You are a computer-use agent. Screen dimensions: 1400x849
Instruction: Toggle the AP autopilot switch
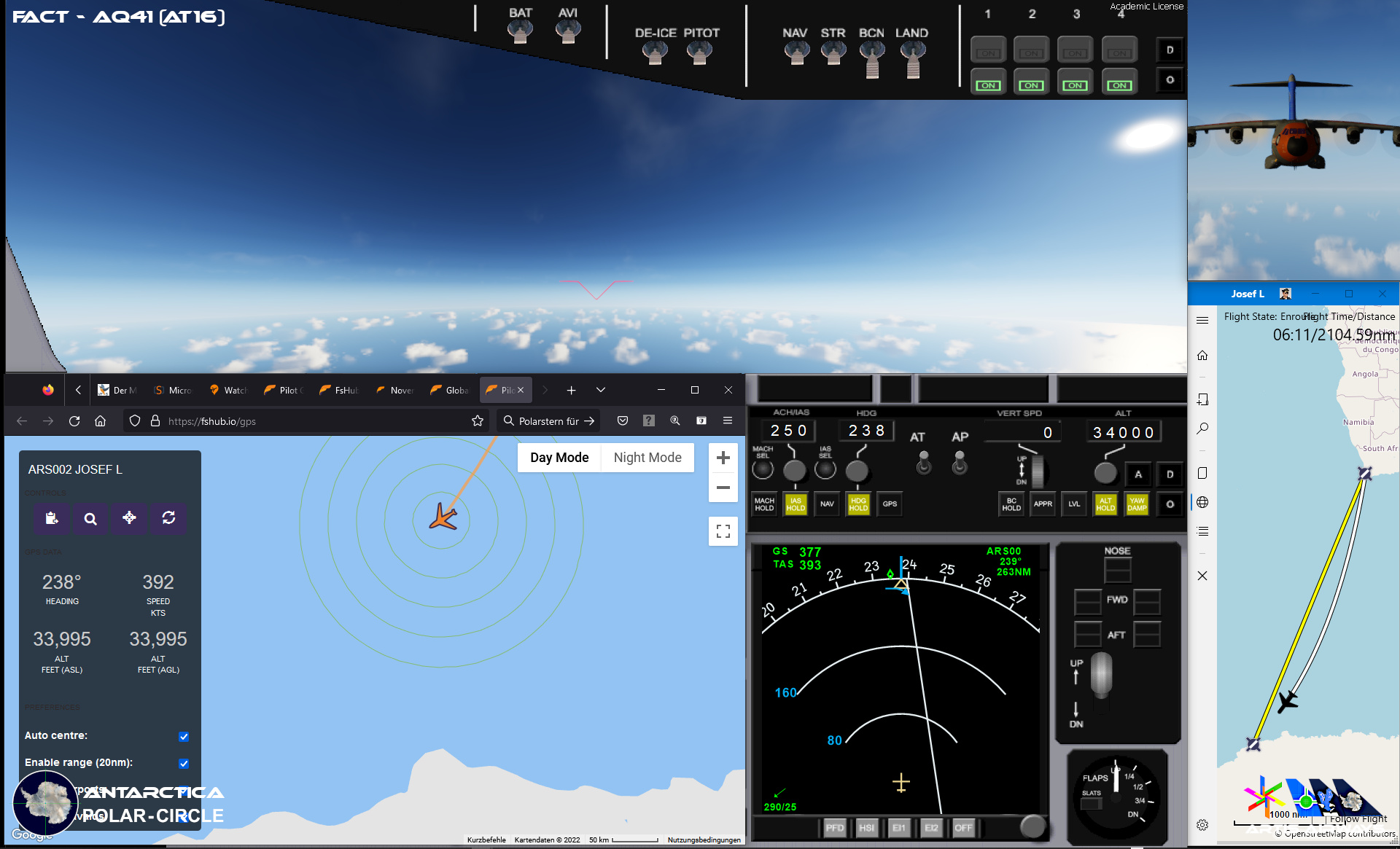(x=960, y=462)
